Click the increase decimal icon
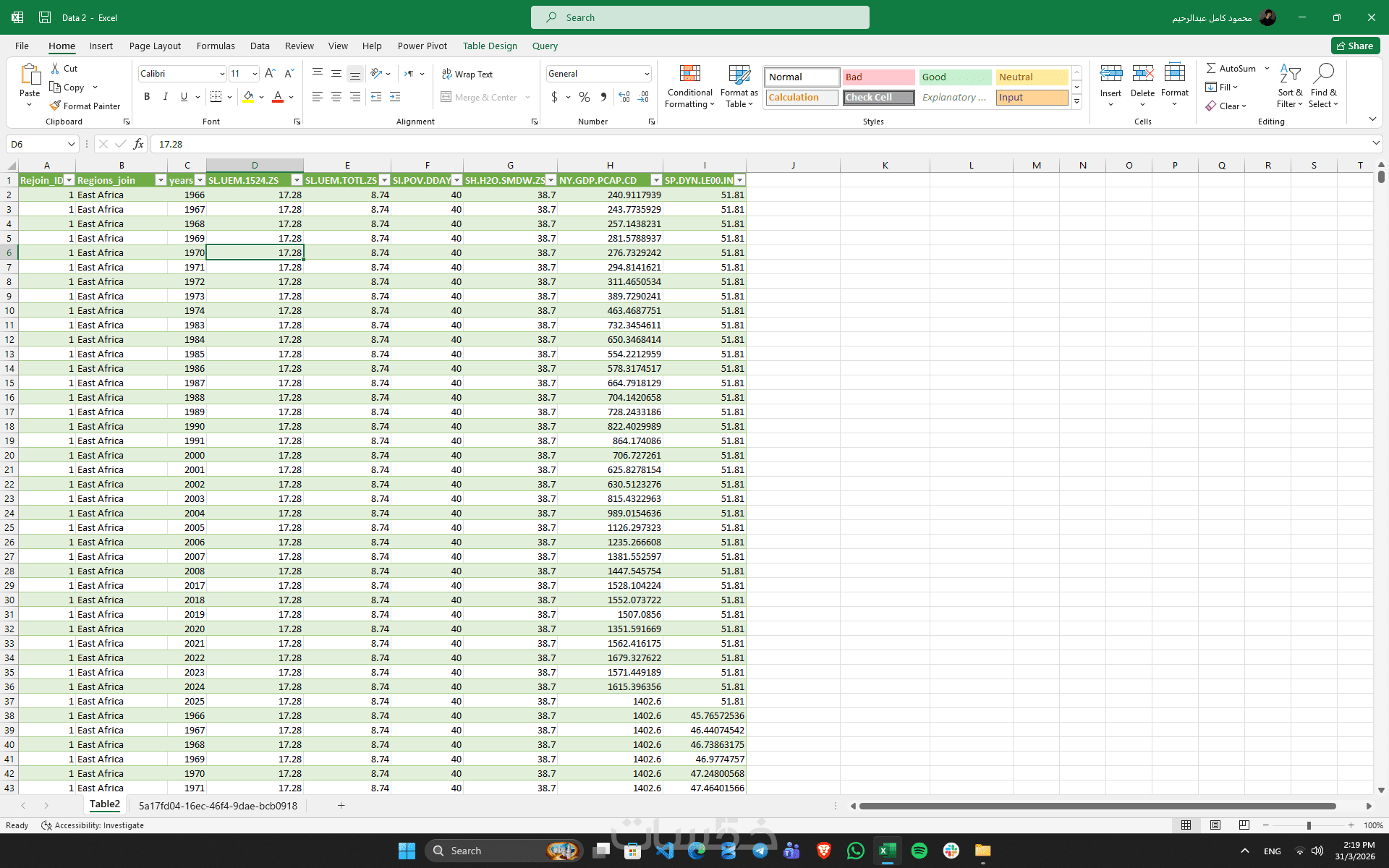1389x868 pixels. (624, 96)
